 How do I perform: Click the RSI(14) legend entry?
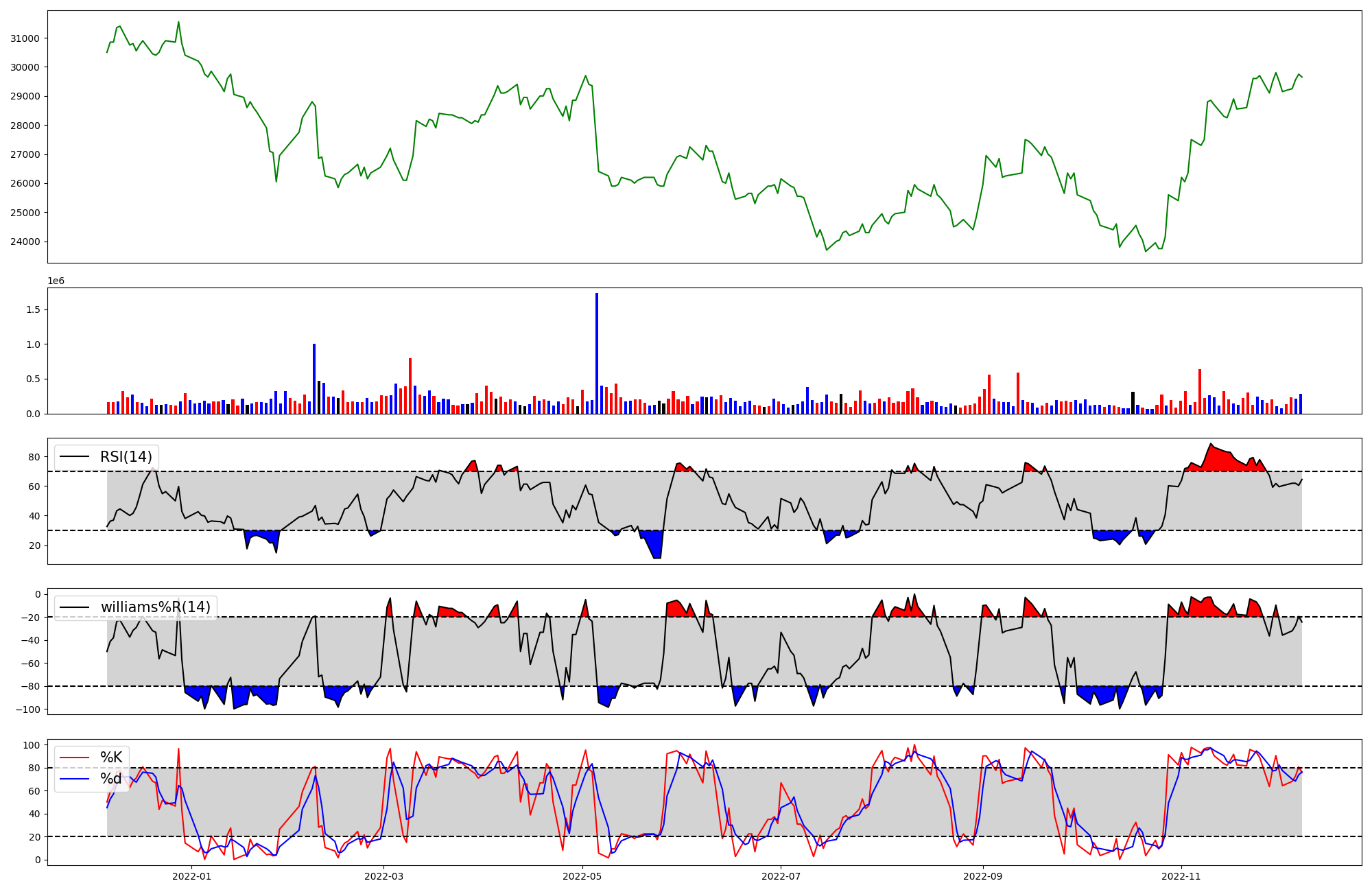pyautogui.click(x=126, y=457)
